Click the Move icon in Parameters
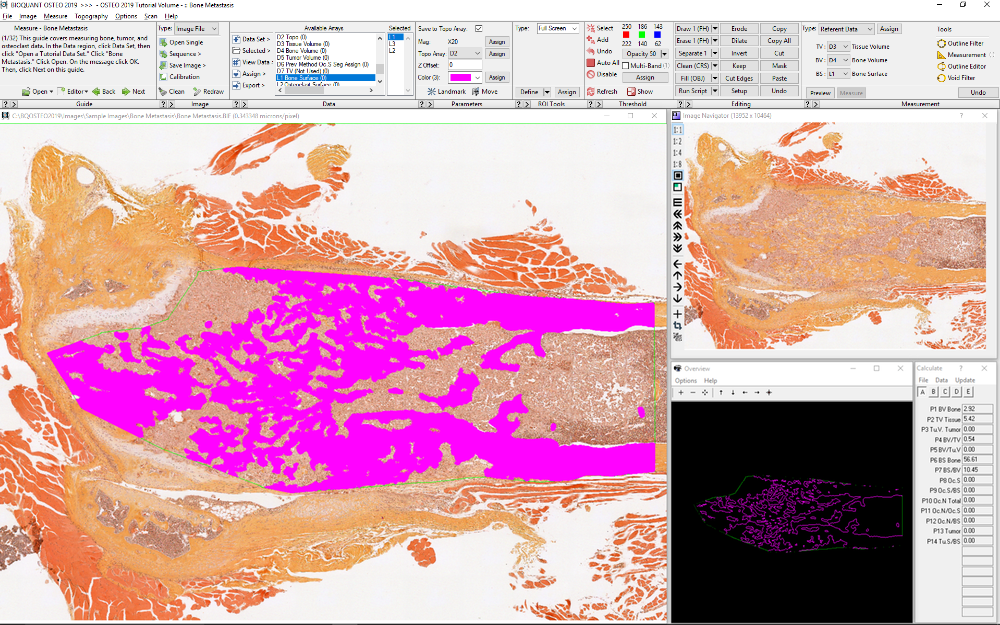This screenshot has width=1000, height=625. [476, 92]
